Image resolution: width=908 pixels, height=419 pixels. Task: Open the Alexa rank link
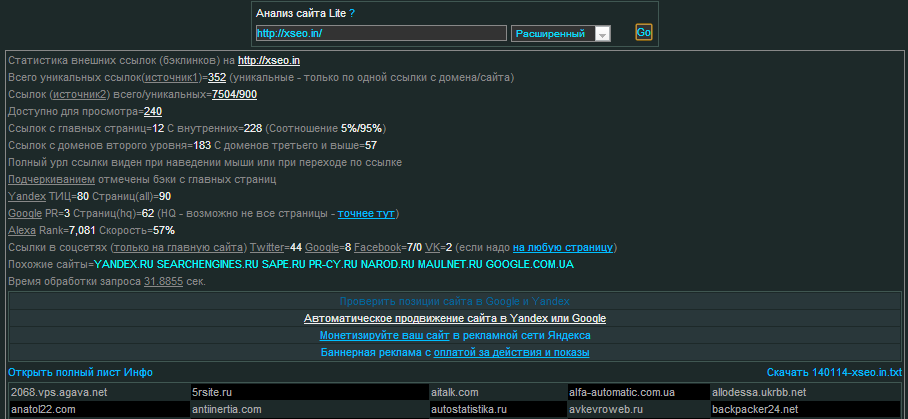point(22,230)
